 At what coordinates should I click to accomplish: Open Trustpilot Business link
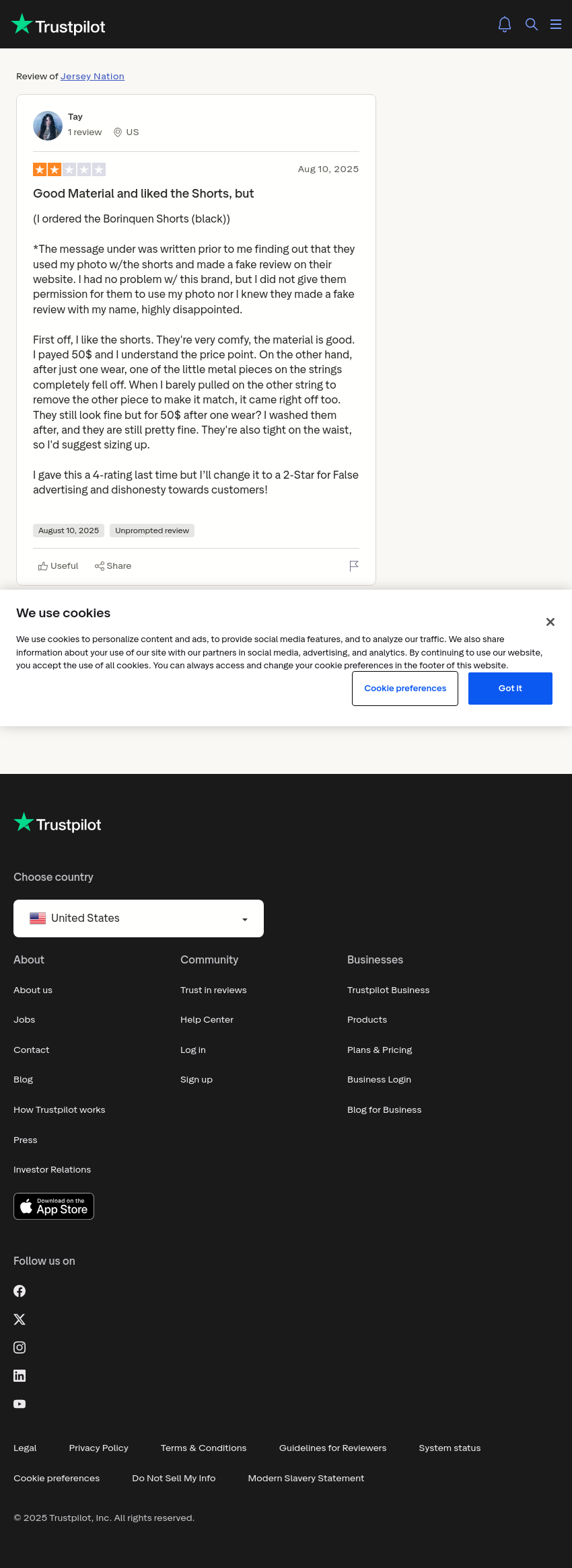coord(388,990)
